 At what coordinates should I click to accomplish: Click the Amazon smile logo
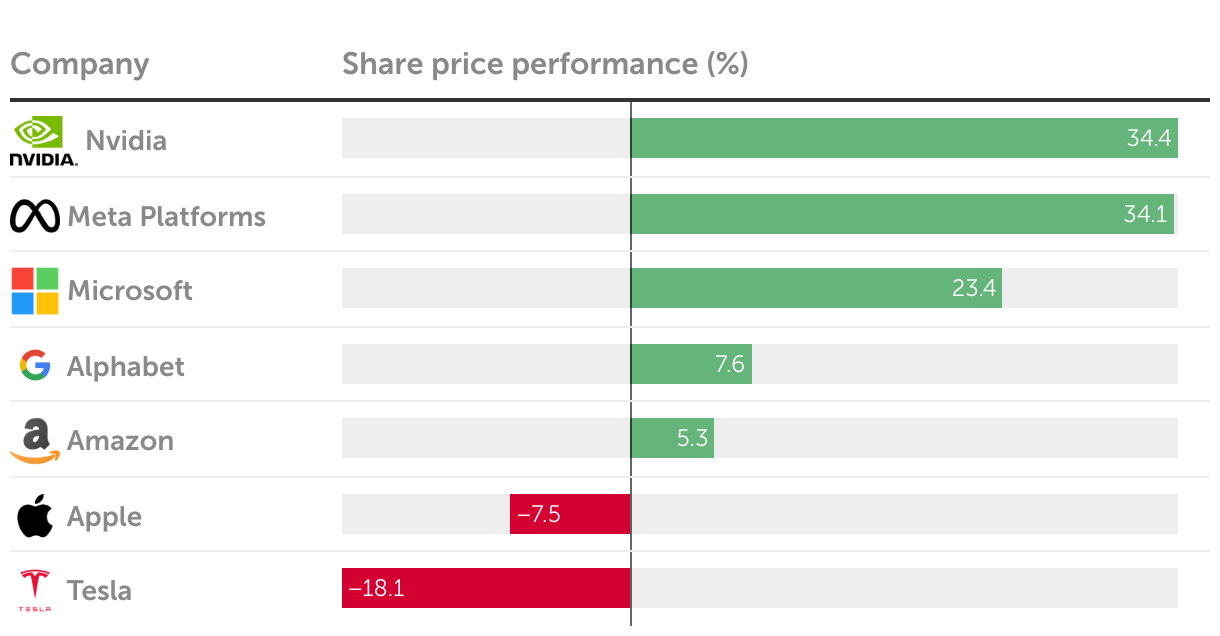coord(35,441)
